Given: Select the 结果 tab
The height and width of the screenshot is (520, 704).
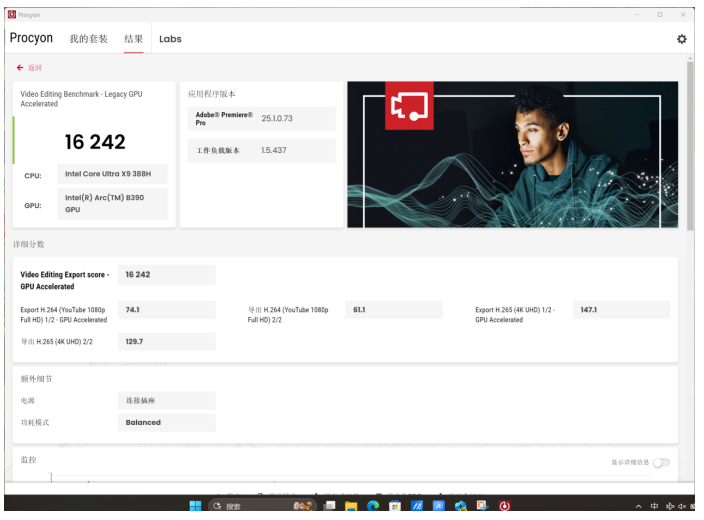Looking at the screenshot, I should [133, 39].
